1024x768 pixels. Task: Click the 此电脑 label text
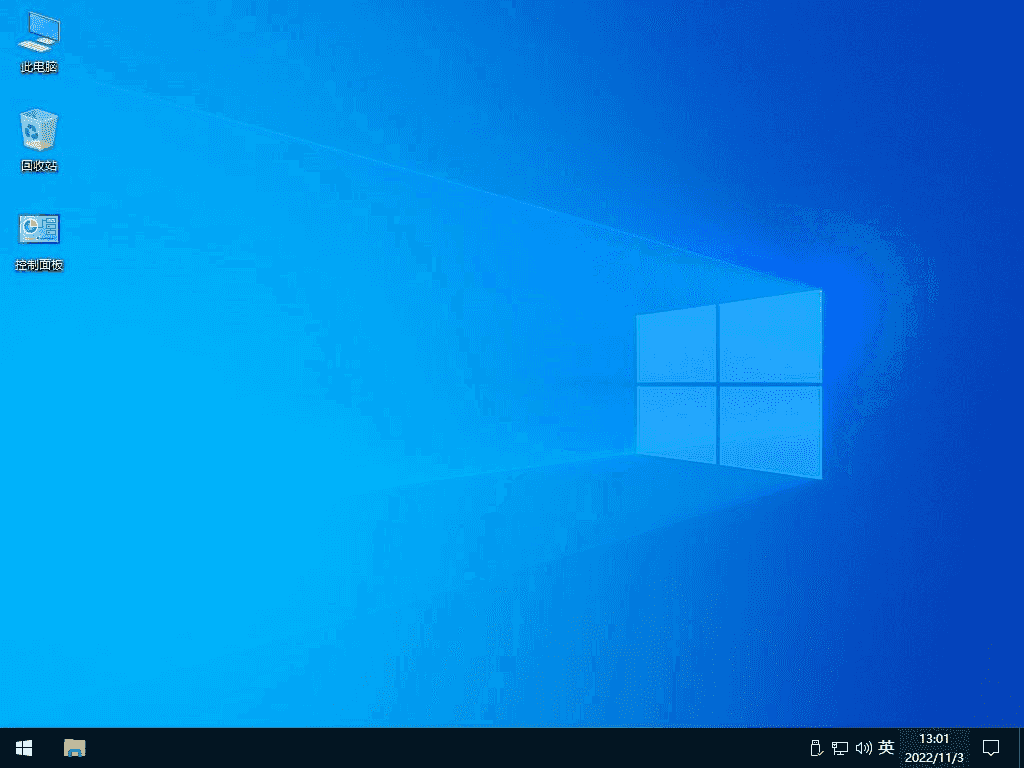[38, 68]
